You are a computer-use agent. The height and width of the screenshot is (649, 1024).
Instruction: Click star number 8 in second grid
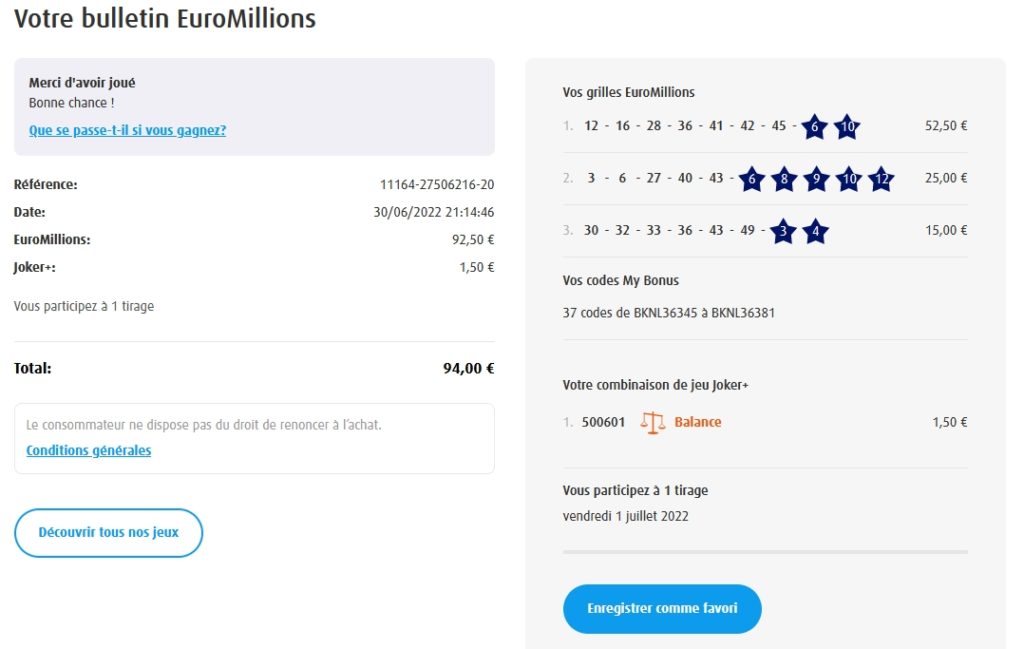[x=783, y=179]
